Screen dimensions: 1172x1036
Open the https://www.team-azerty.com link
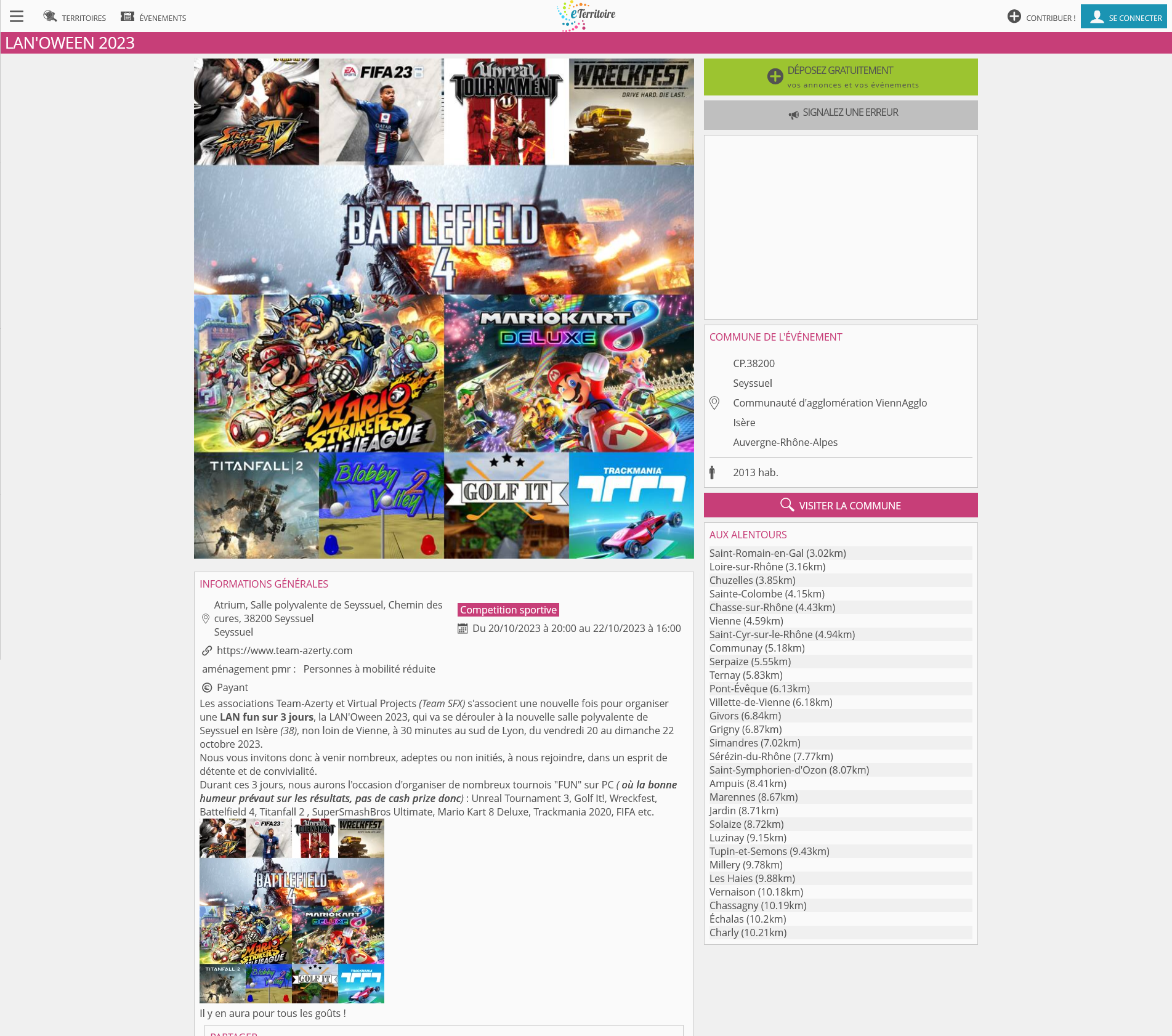click(285, 650)
